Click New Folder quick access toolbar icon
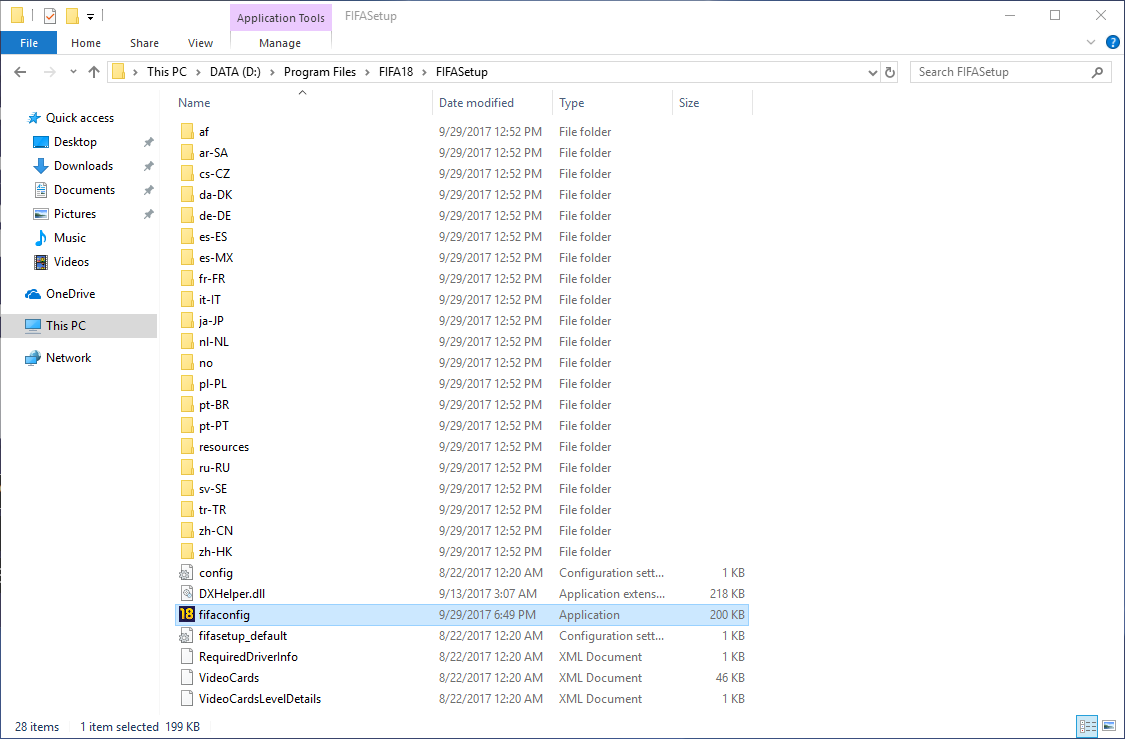Image resolution: width=1125 pixels, height=739 pixels. pos(72,16)
